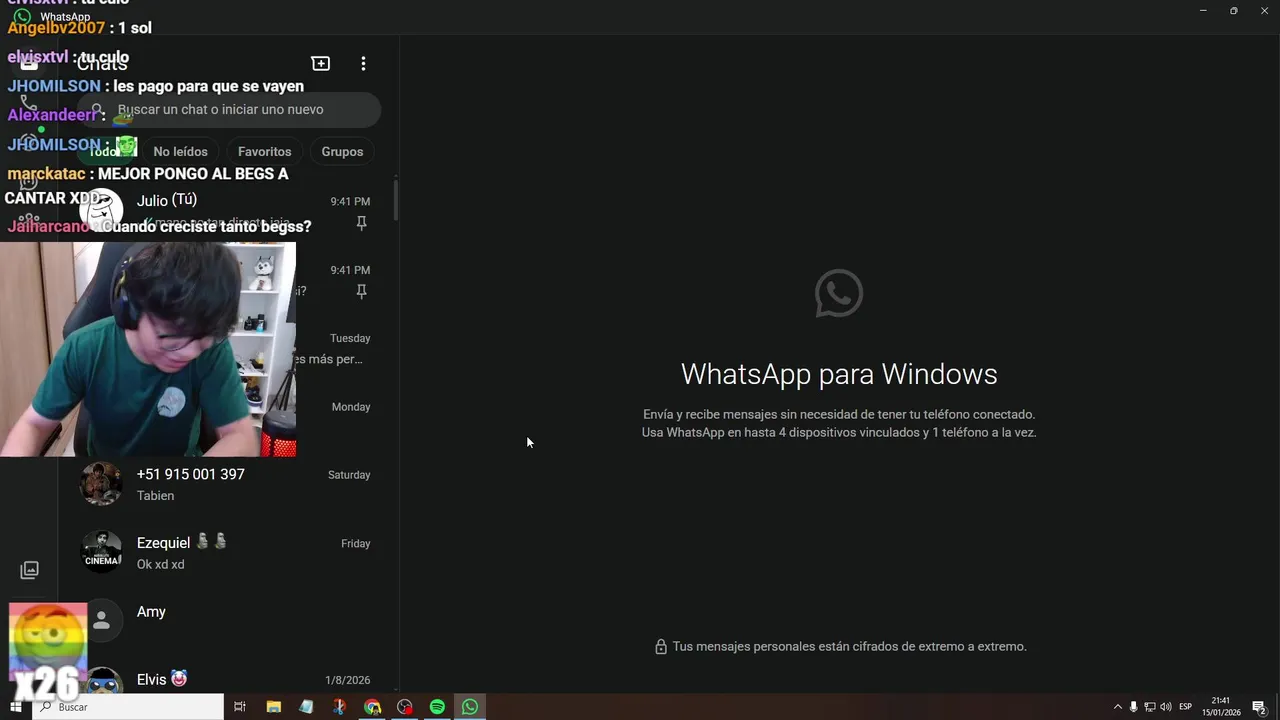Click the chat list scrollbar
The image size is (1280, 720).
tap(395, 200)
